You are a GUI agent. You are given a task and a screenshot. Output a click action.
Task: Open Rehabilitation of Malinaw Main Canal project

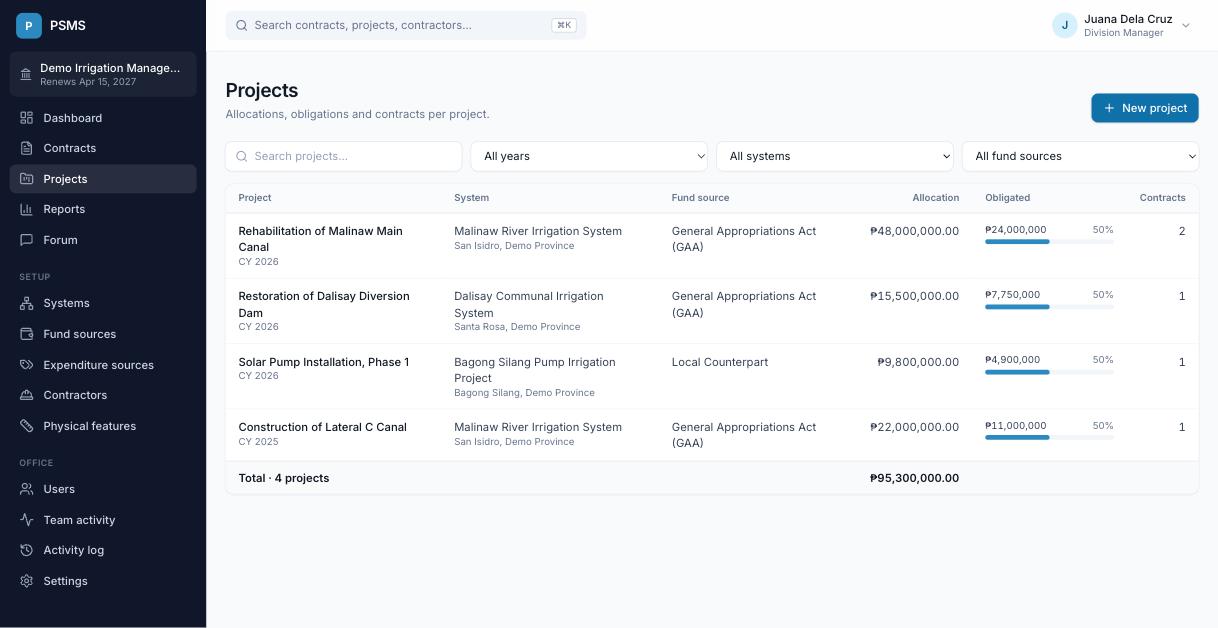coord(320,239)
